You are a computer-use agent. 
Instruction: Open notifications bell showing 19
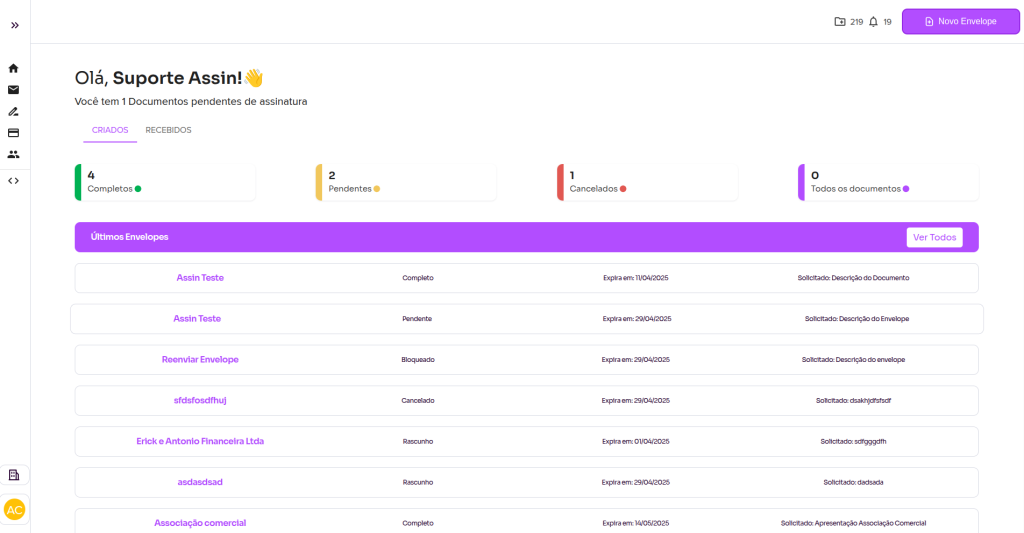pos(874,22)
